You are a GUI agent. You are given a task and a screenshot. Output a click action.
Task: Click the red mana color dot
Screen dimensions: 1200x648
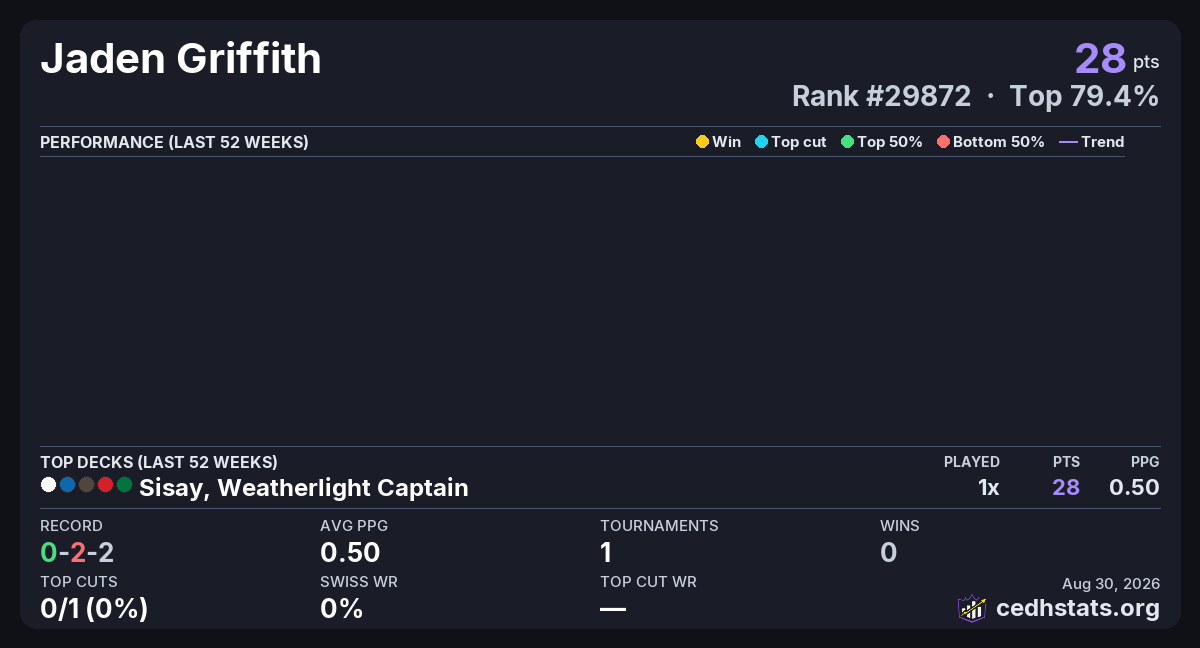pos(105,485)
